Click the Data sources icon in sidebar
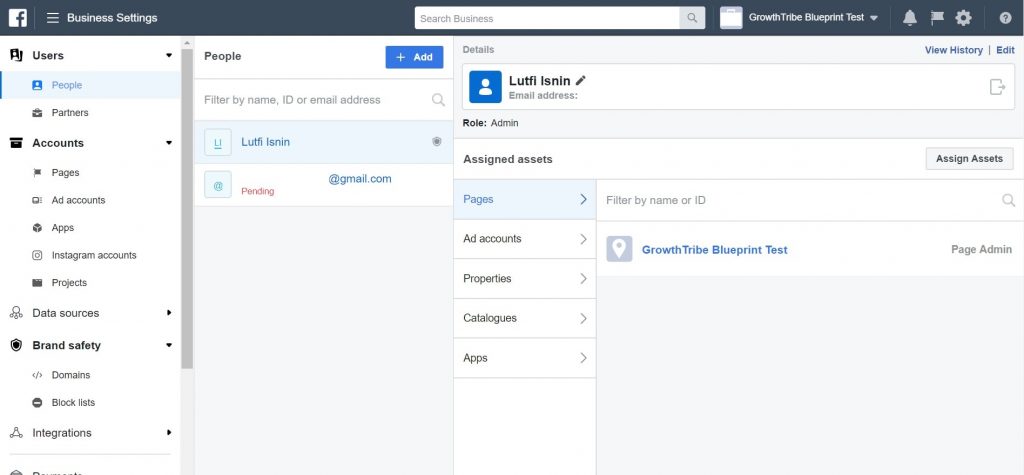This screenshot has height=475, width=1024. (16, 312)
